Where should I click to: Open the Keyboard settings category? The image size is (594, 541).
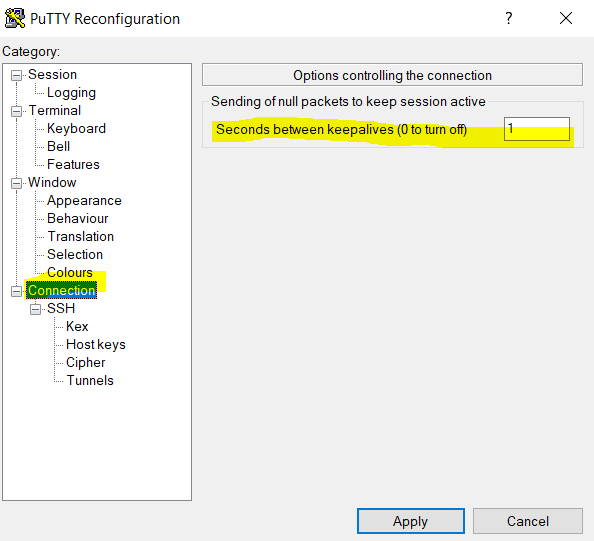coord(76,129)
